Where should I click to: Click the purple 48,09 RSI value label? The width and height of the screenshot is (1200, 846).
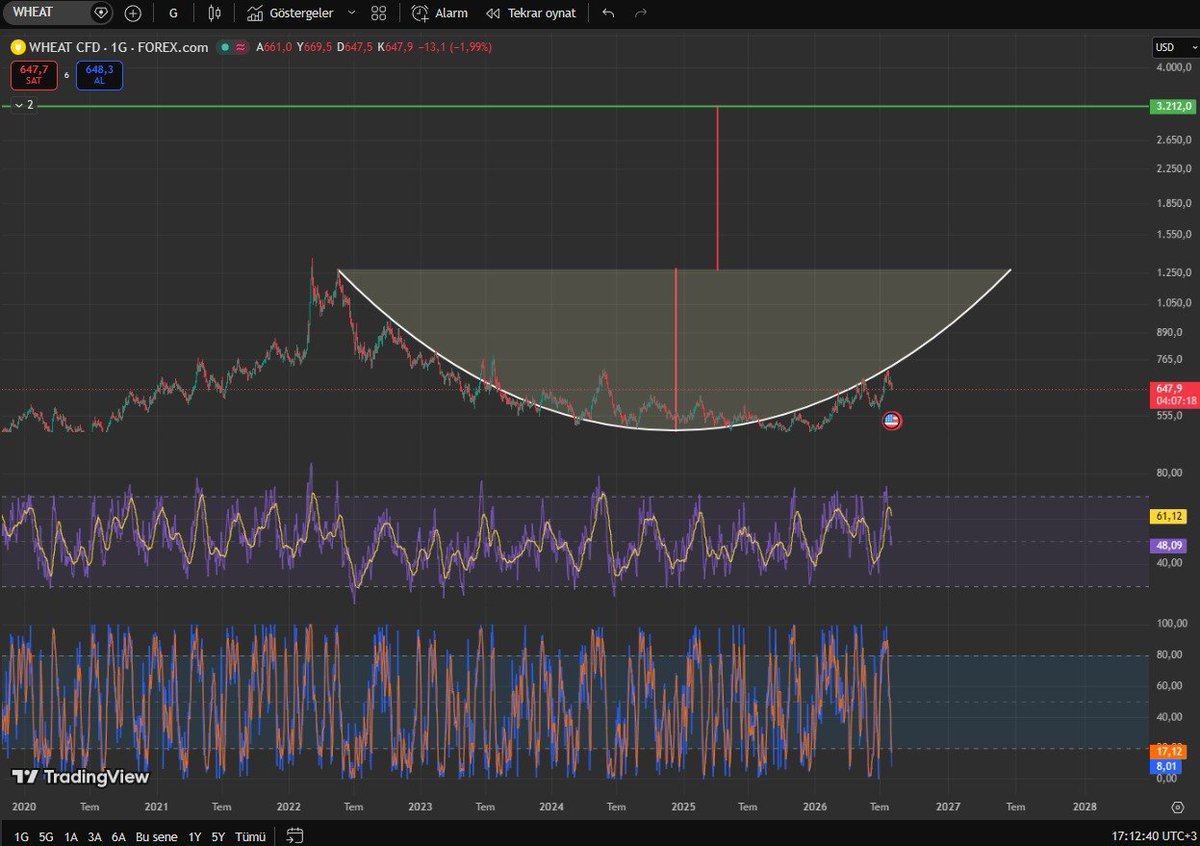[1169, 546]
